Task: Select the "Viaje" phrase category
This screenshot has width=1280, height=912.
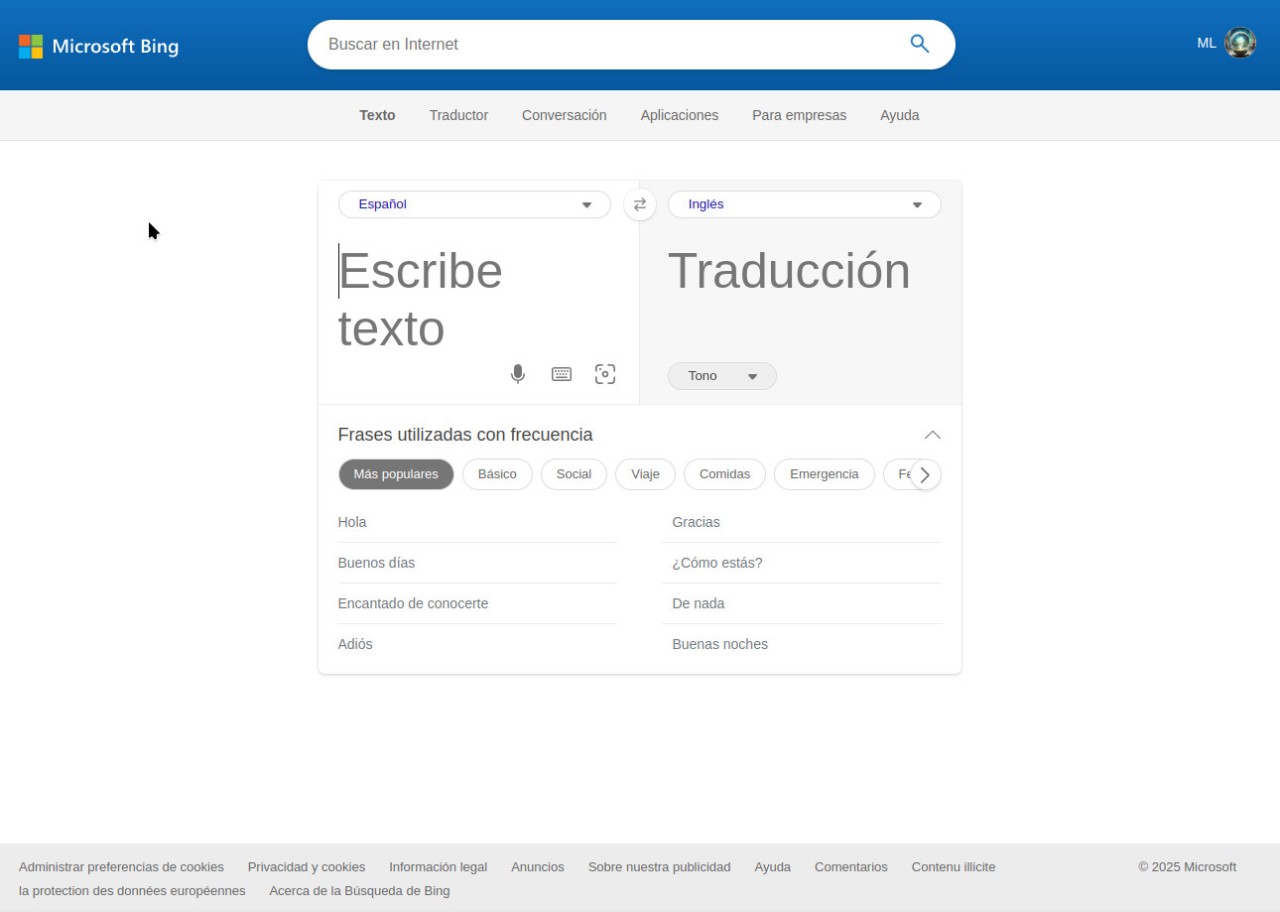Action: [645, 474]
